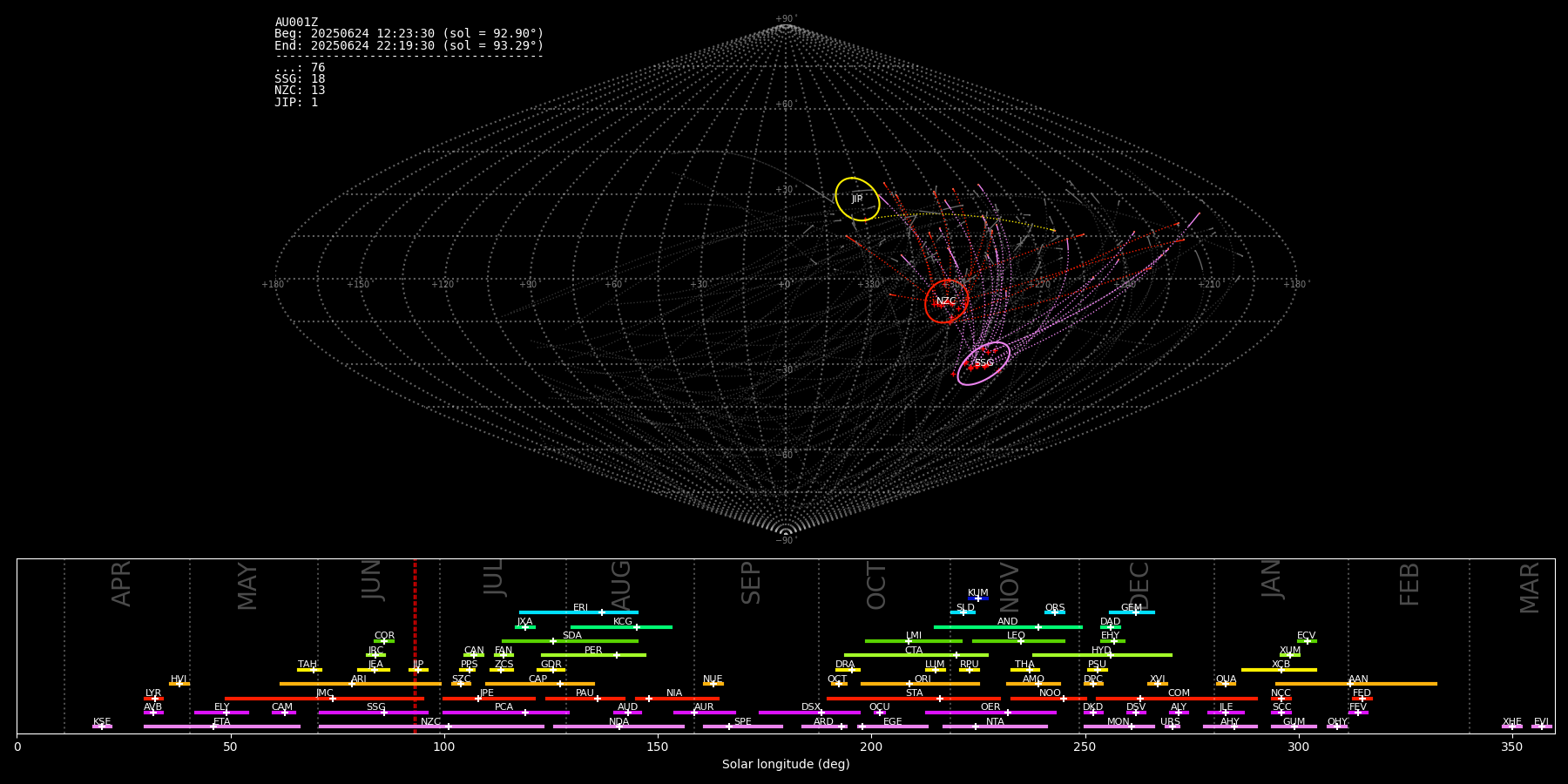Click the pink NZC bar in the timeline

point(431,727)
